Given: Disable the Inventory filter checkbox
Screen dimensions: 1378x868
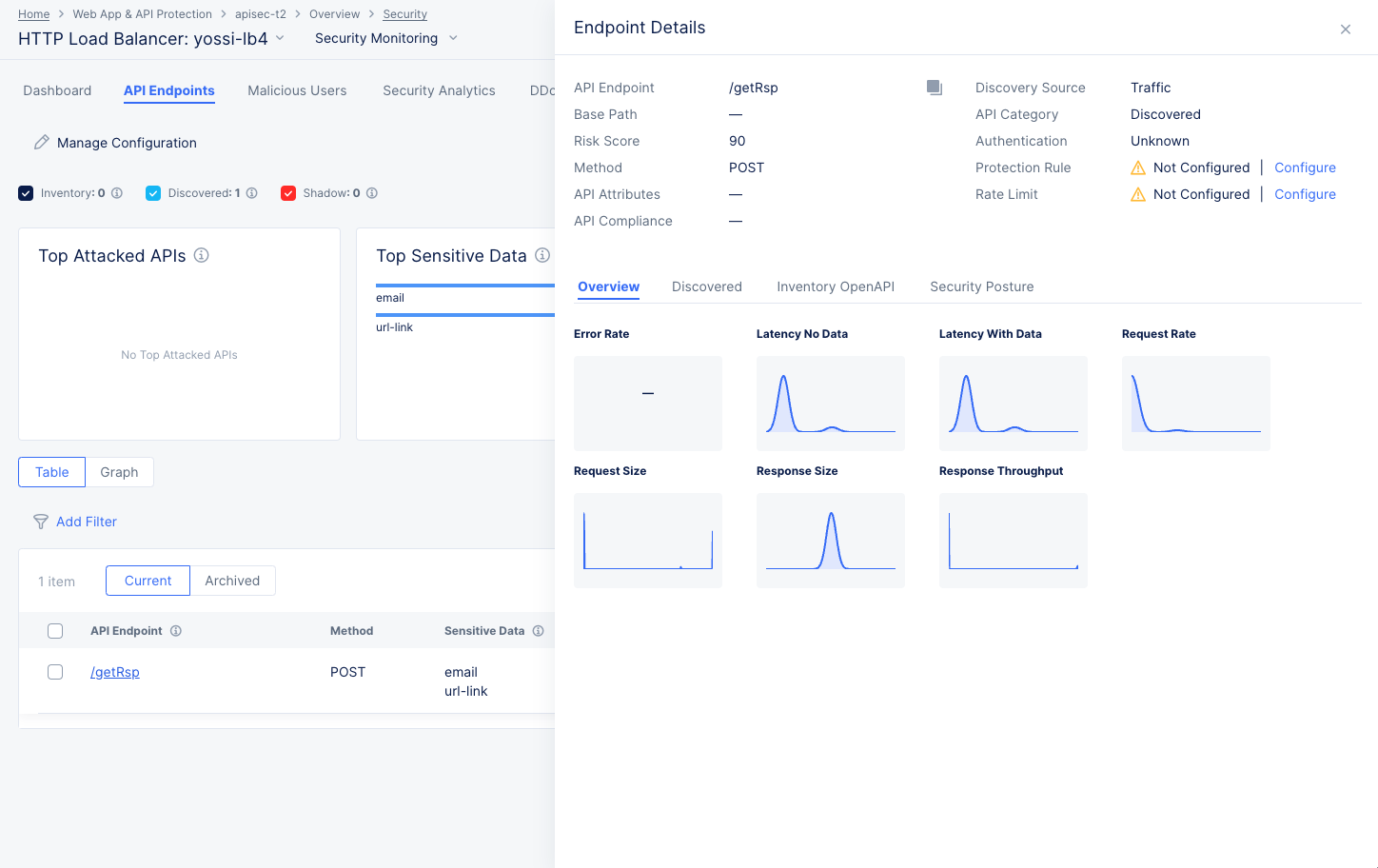Looking at the screenshot, I should pyautogui.click(x=25, y=192).
